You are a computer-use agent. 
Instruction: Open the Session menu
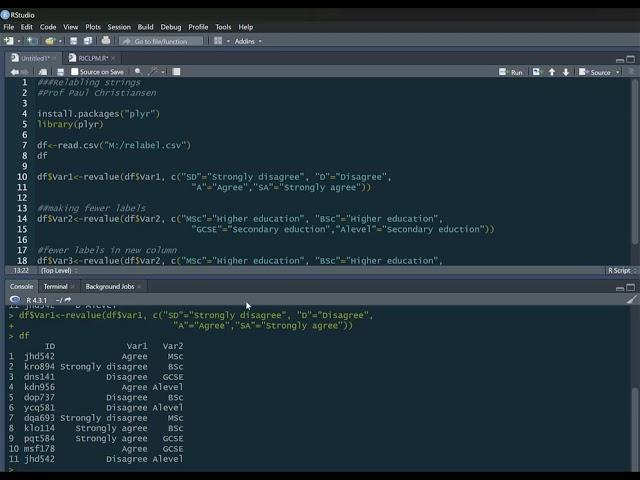119,27
